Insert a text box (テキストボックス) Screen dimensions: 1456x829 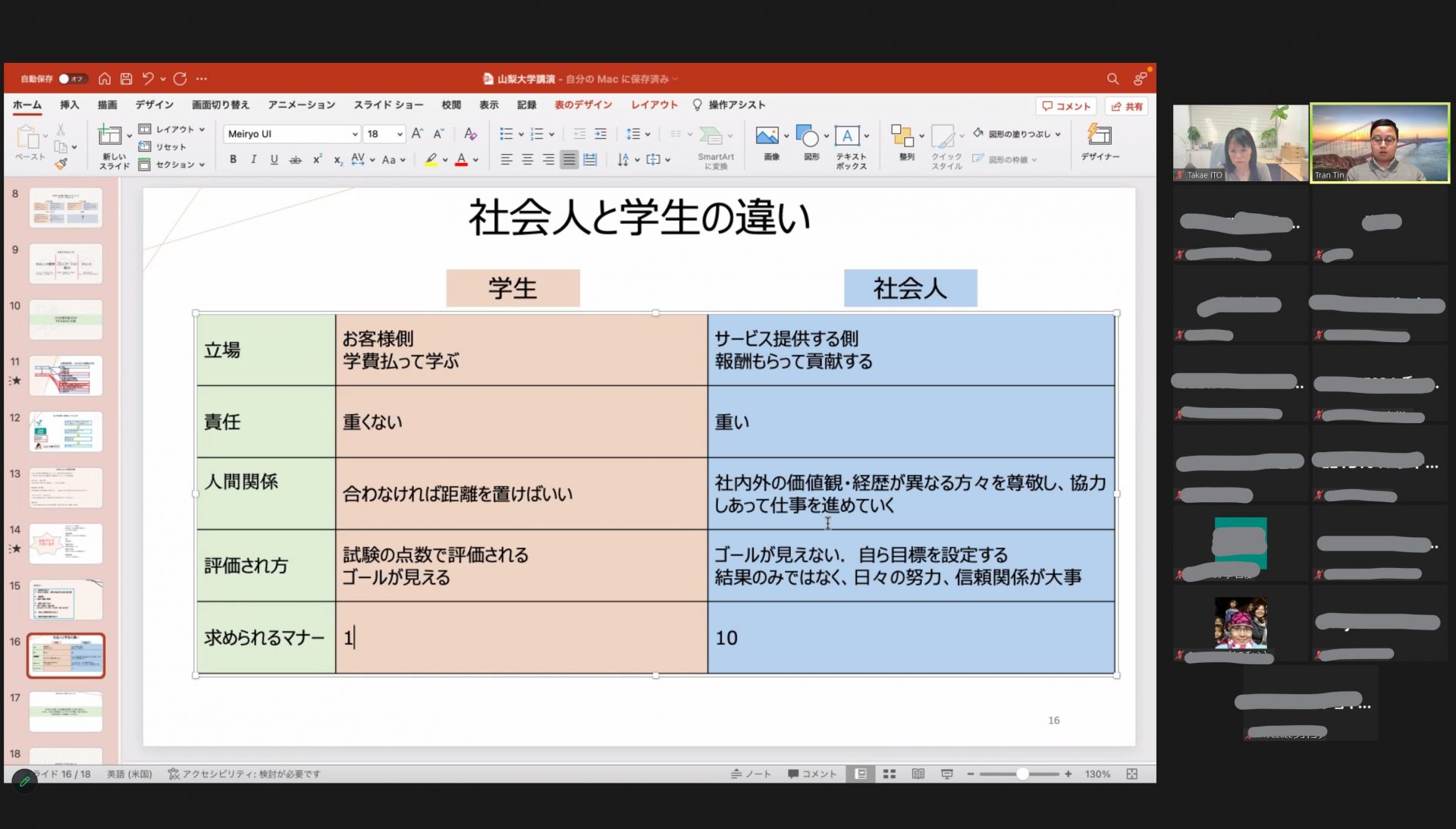click(x=850, y=146)
